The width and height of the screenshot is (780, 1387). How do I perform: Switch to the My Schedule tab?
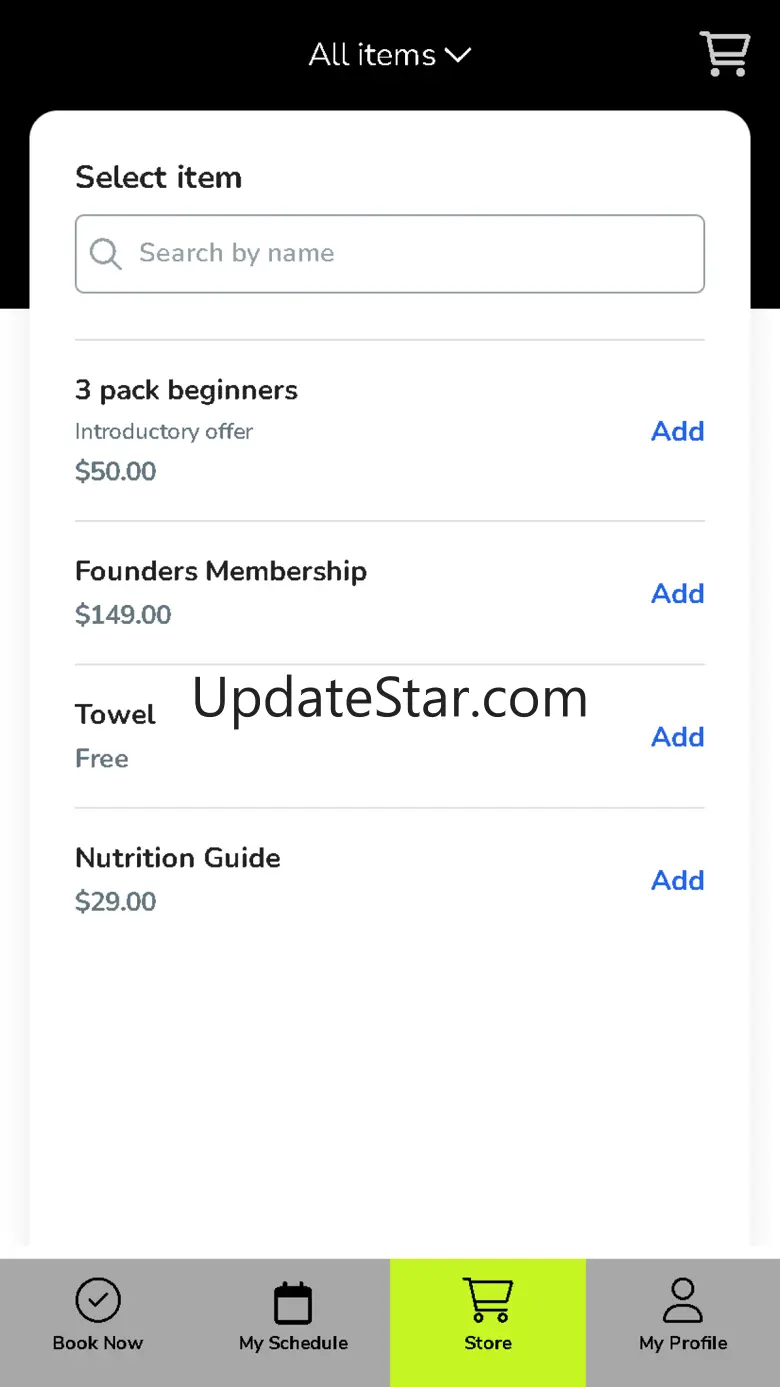[x=293, y=1342]
